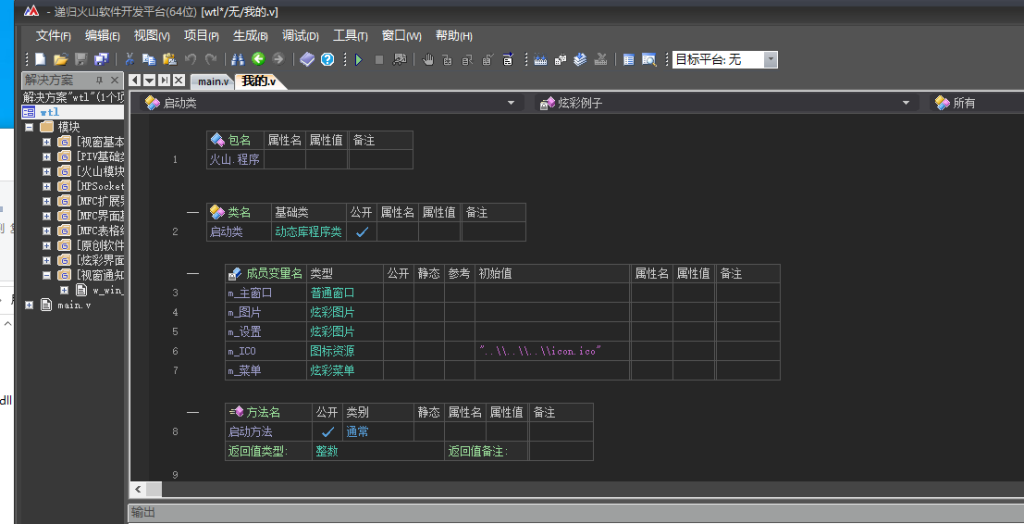
Task: Toggle 公开 cell for m_菜单
Action: 399,370
